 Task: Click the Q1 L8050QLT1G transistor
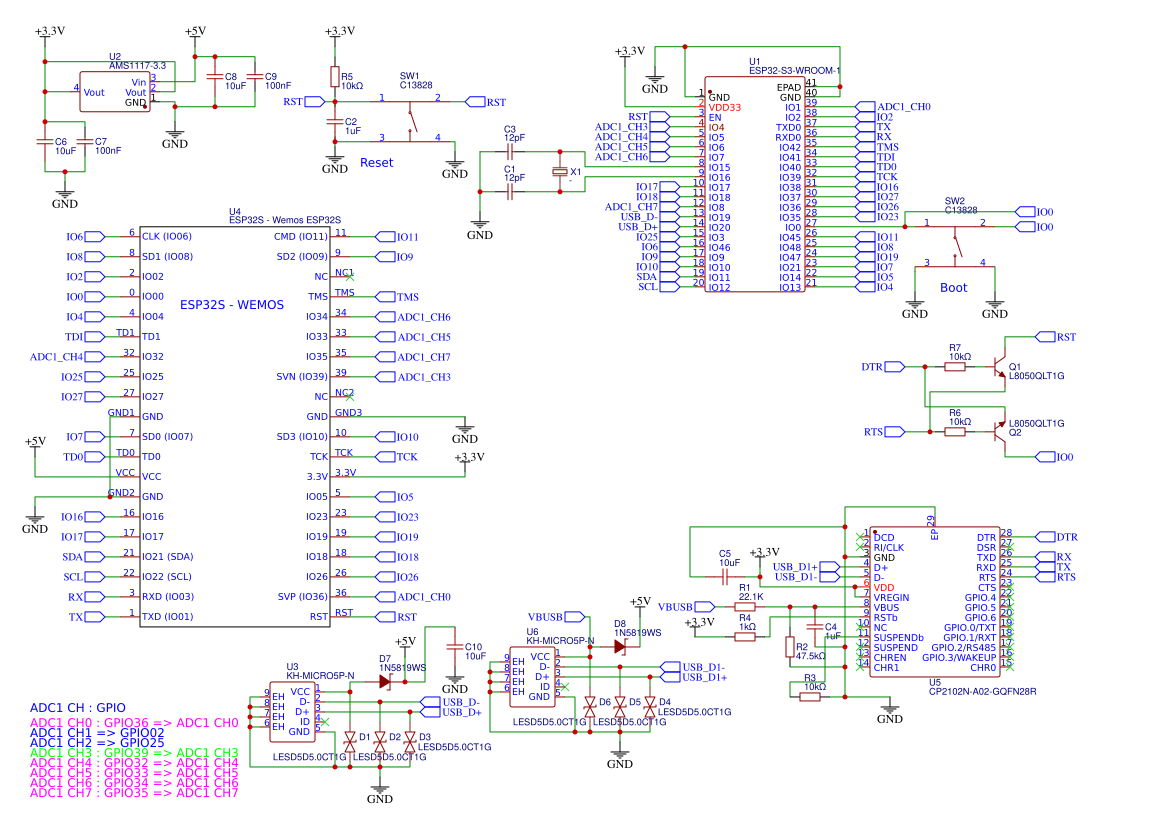point(1000,367)
